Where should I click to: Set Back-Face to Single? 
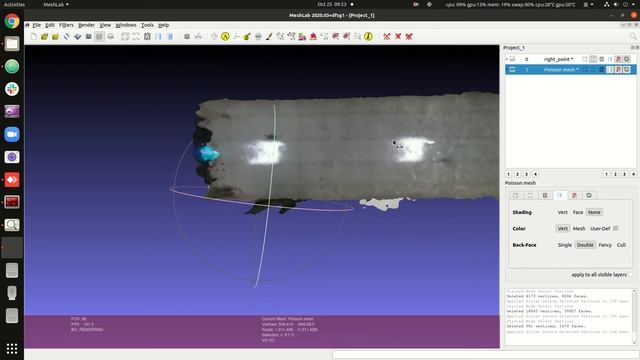point(564,245)
